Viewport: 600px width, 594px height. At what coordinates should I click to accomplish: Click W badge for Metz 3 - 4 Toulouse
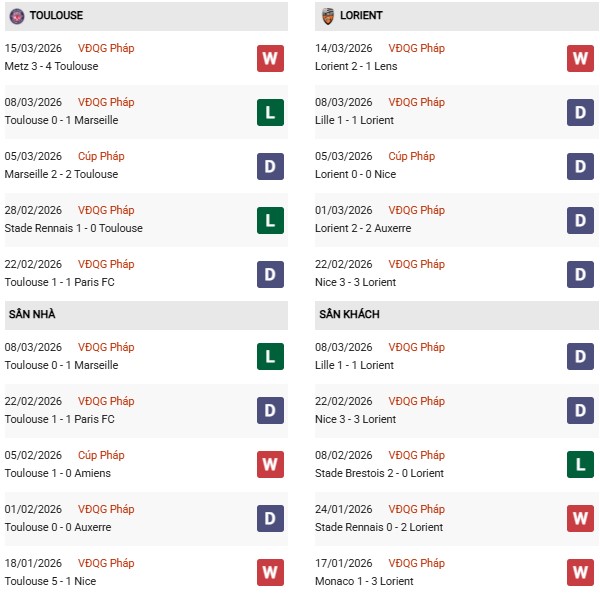(270, 58)
